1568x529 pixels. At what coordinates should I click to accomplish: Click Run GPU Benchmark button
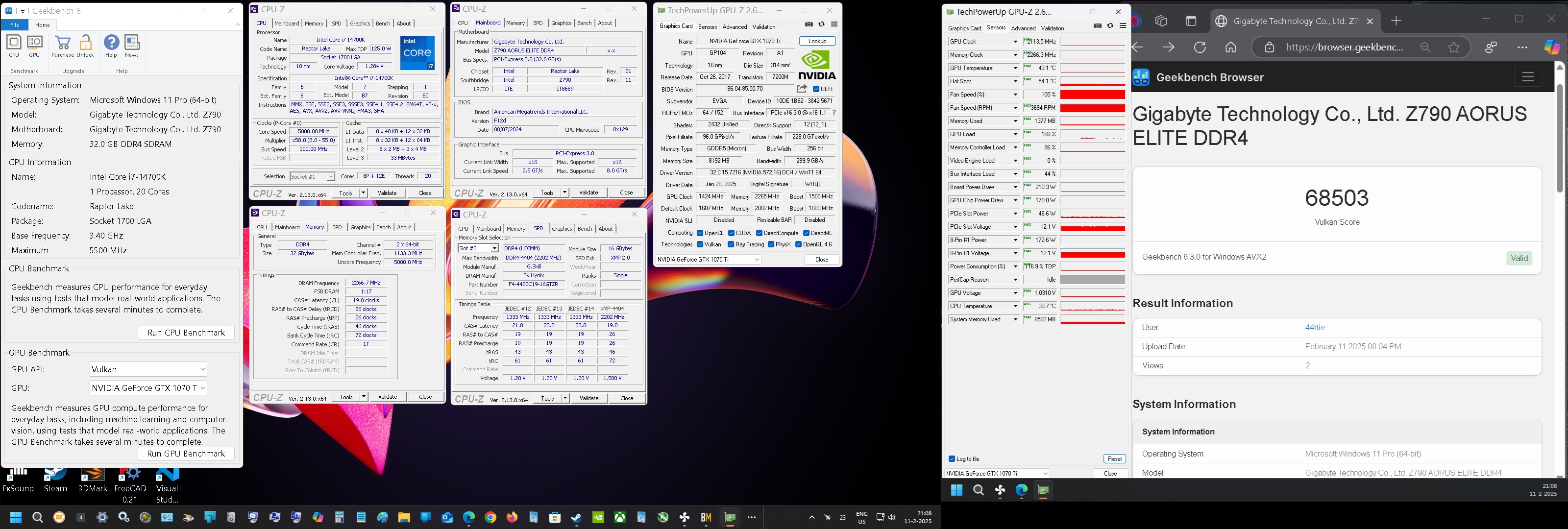point(186,454)
